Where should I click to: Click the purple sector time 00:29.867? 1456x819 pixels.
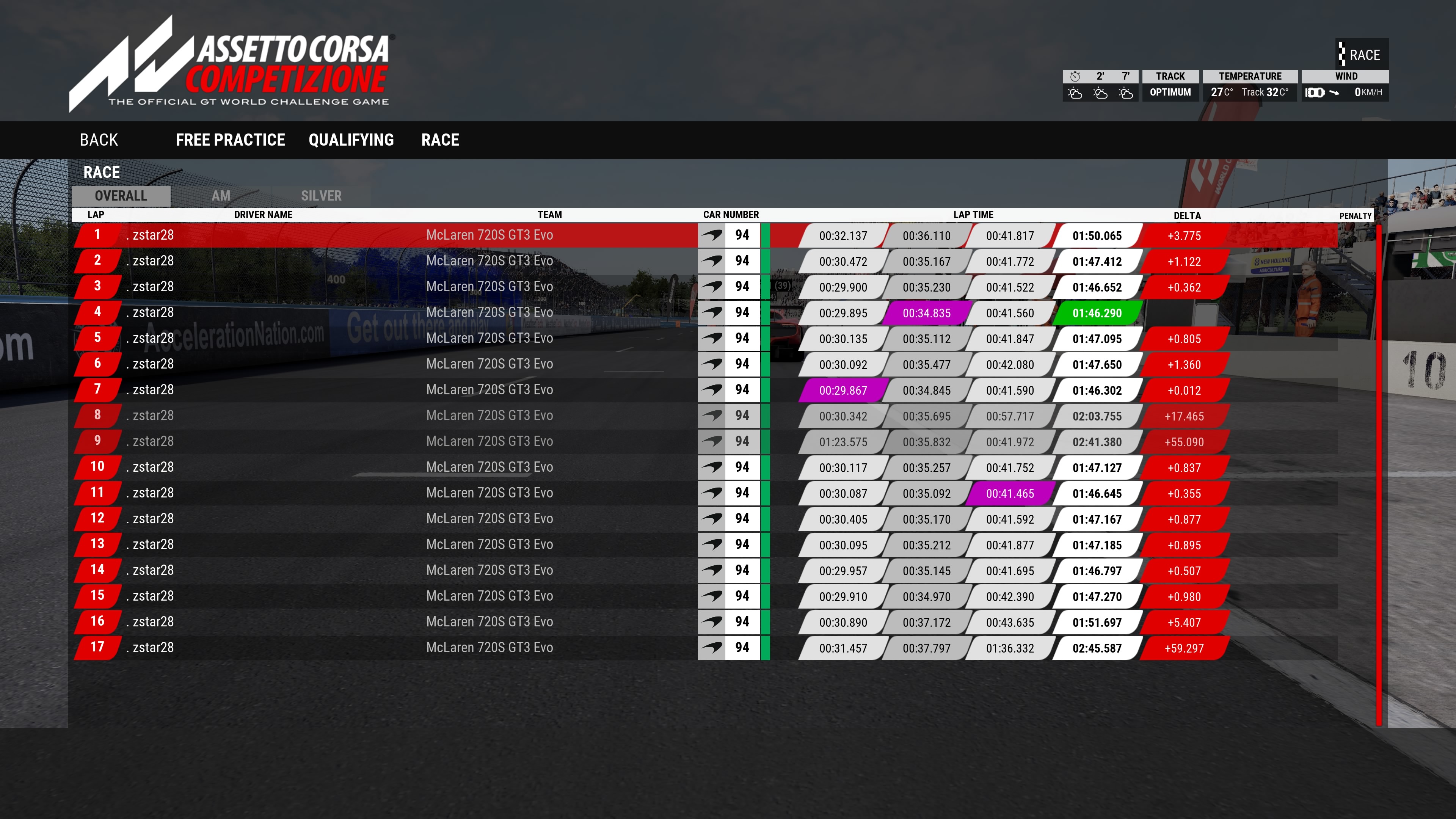pyautogui.click(x=843, y=391)
